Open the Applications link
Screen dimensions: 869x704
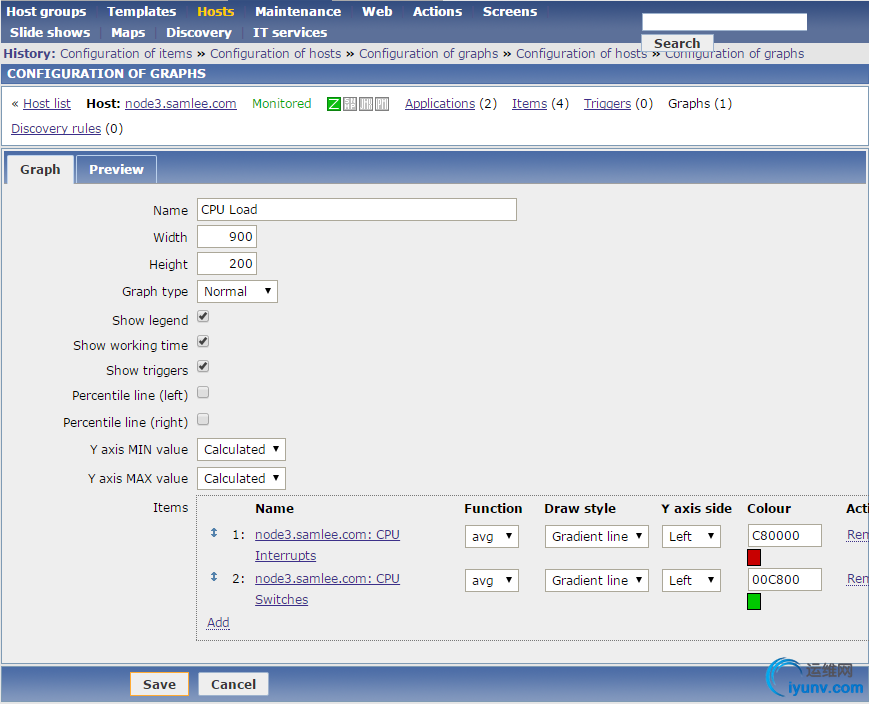pos(440,104)
